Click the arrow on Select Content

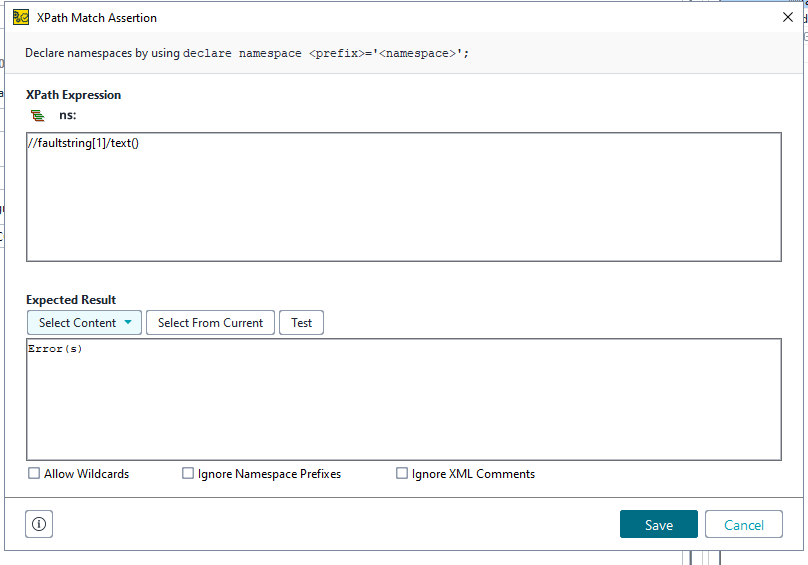[128, 323]
